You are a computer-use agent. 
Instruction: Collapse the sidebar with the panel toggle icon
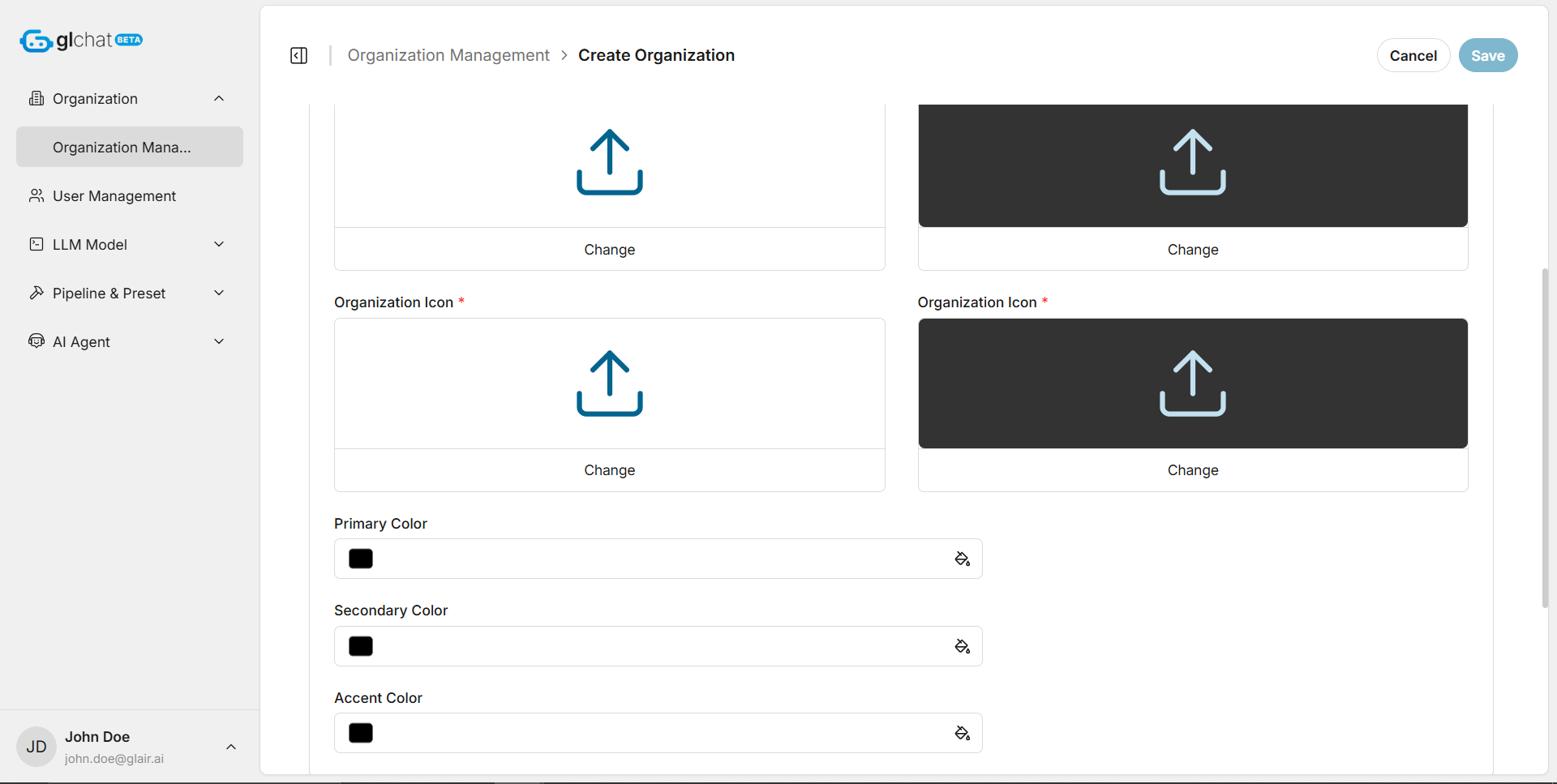[x=298, y=55]
